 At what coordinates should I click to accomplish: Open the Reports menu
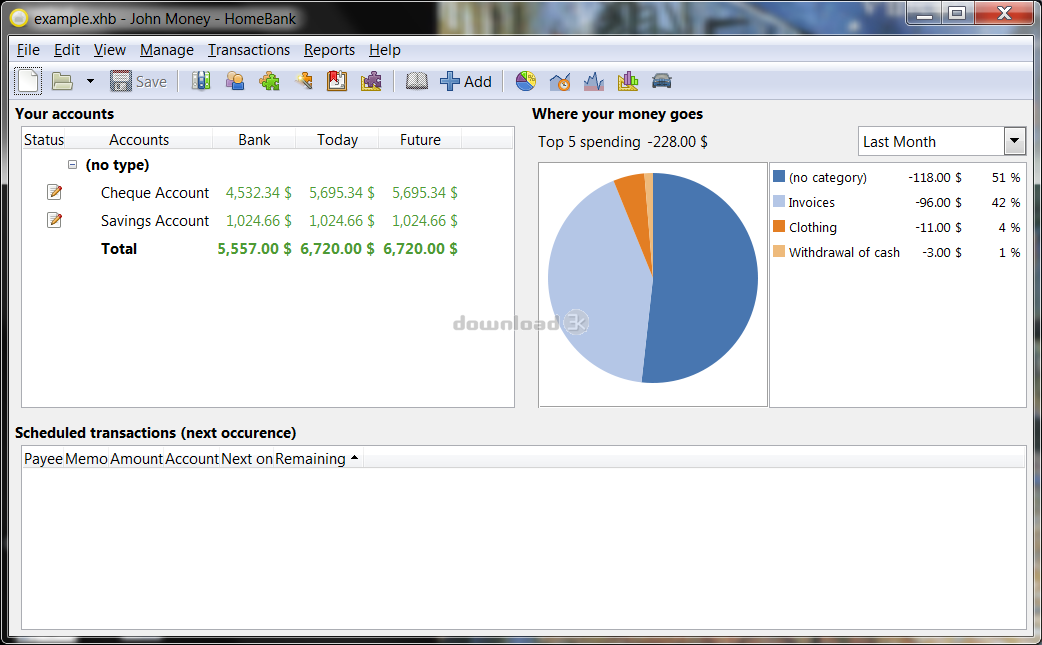point(330,50)
